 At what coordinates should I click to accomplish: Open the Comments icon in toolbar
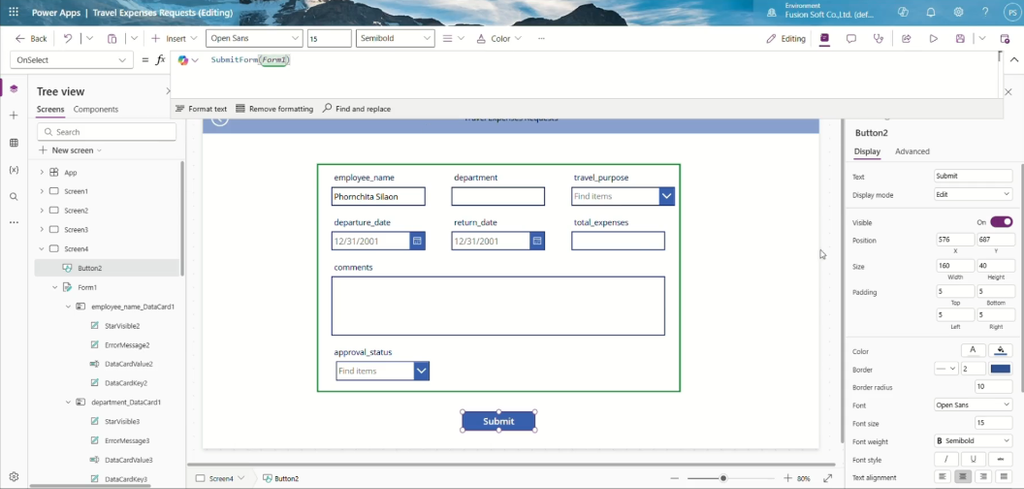851,39
